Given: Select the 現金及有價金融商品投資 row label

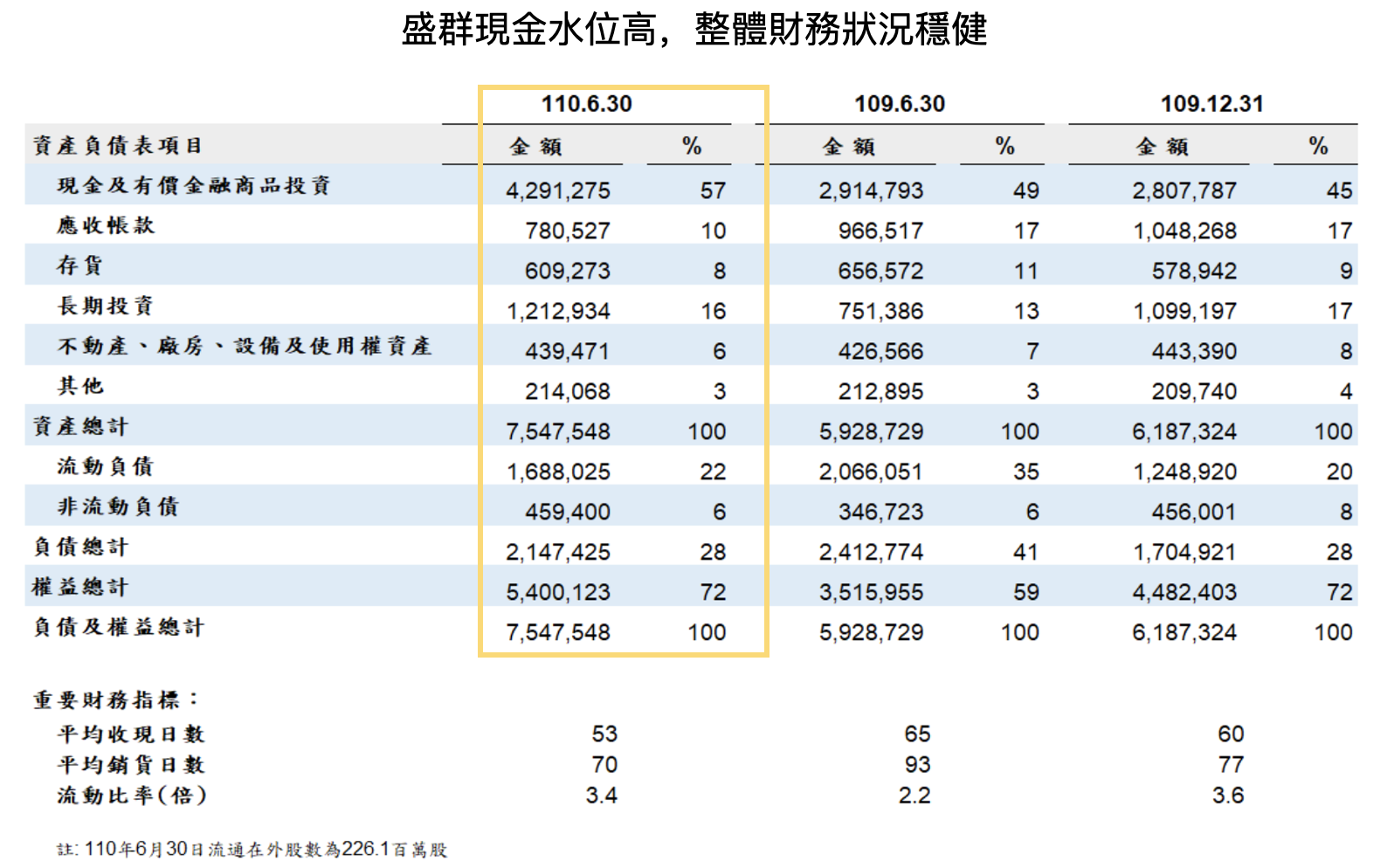Looking at the screenshot, I should pos(193,185).
